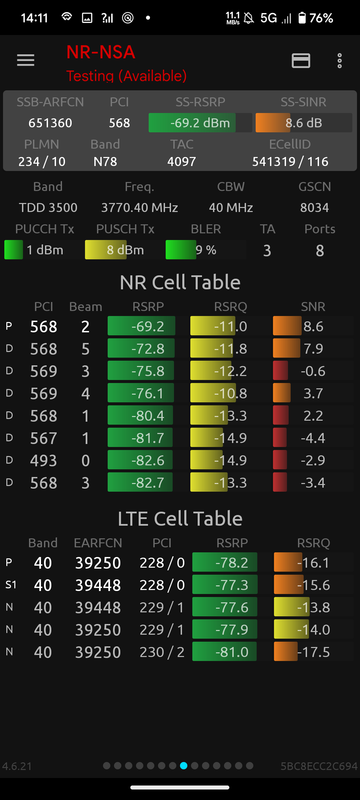Tap the SNR bar showing -3.4

(313, 482)
